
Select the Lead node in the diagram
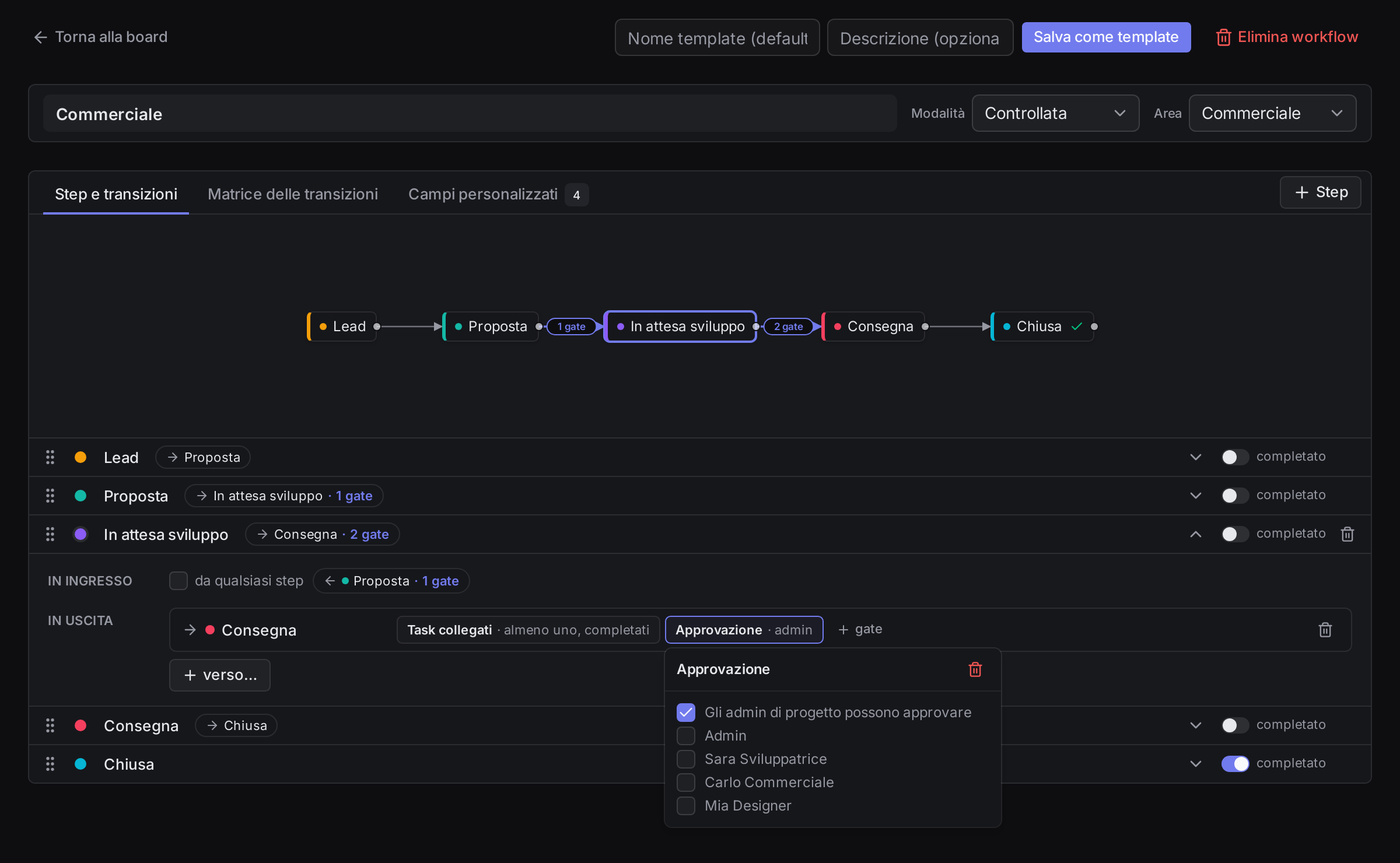342,327
